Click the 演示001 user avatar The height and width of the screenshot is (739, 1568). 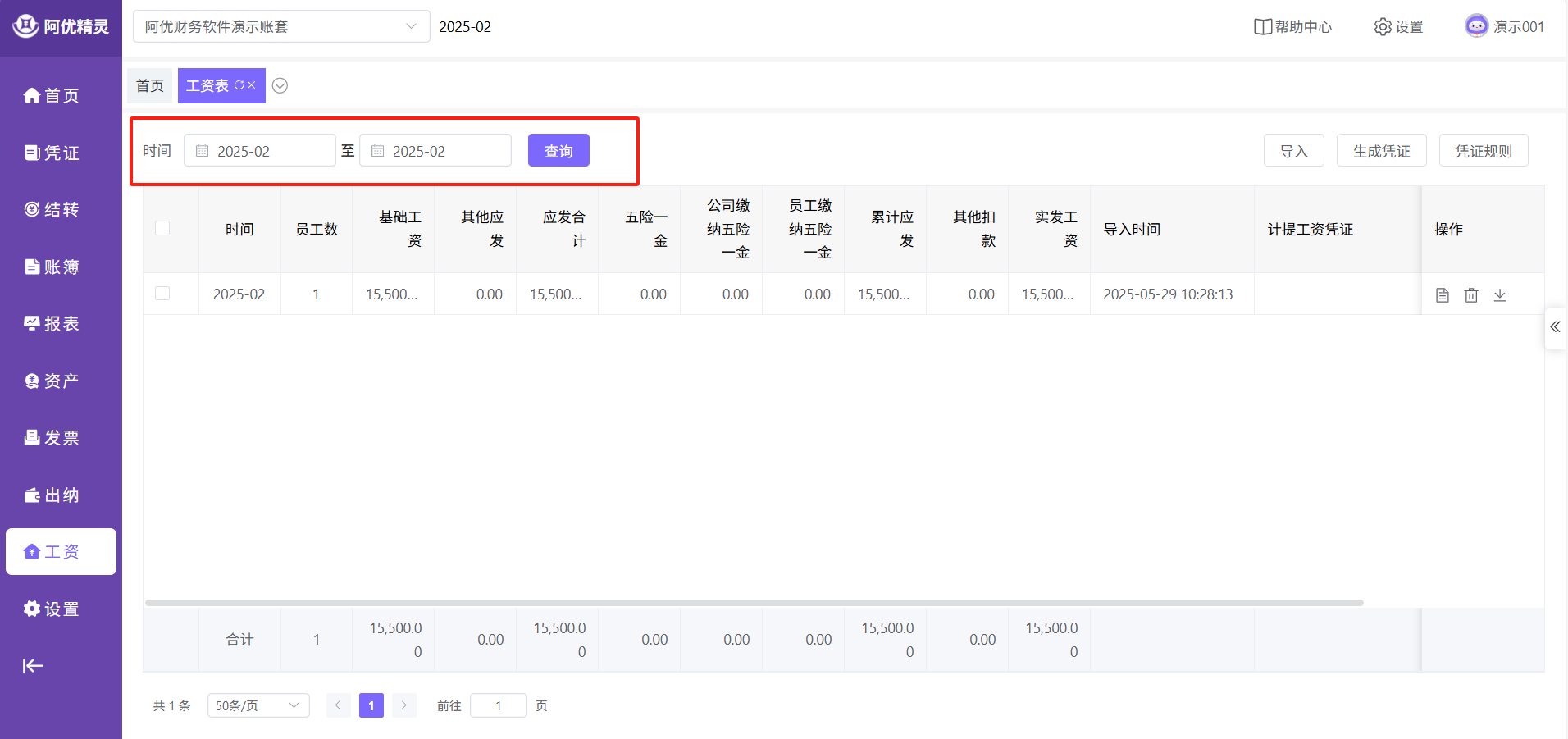pos(1476,26)
